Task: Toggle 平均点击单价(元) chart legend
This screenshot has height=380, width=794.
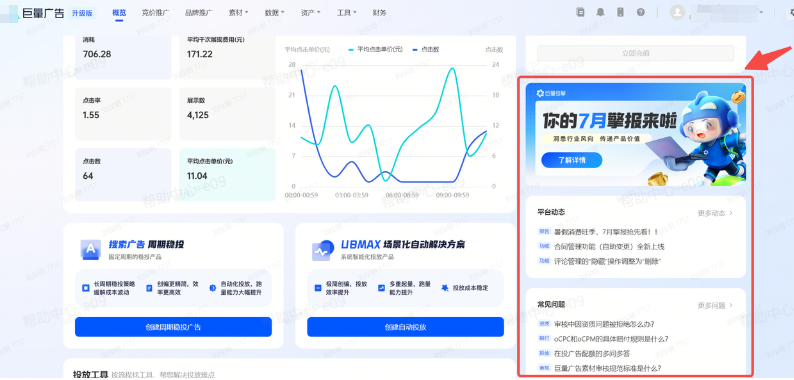Action: point(375,50)
